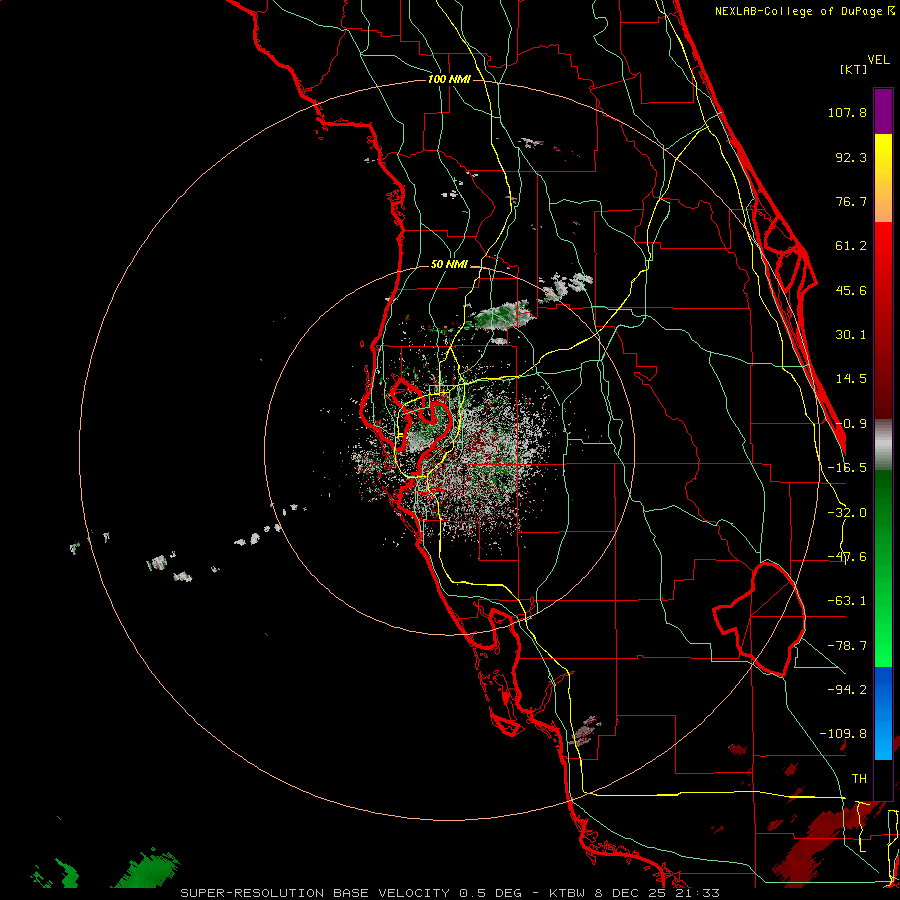Select the -16.5 velocity scale value
This screenshot has width=900, height=900.
point(847,468)
